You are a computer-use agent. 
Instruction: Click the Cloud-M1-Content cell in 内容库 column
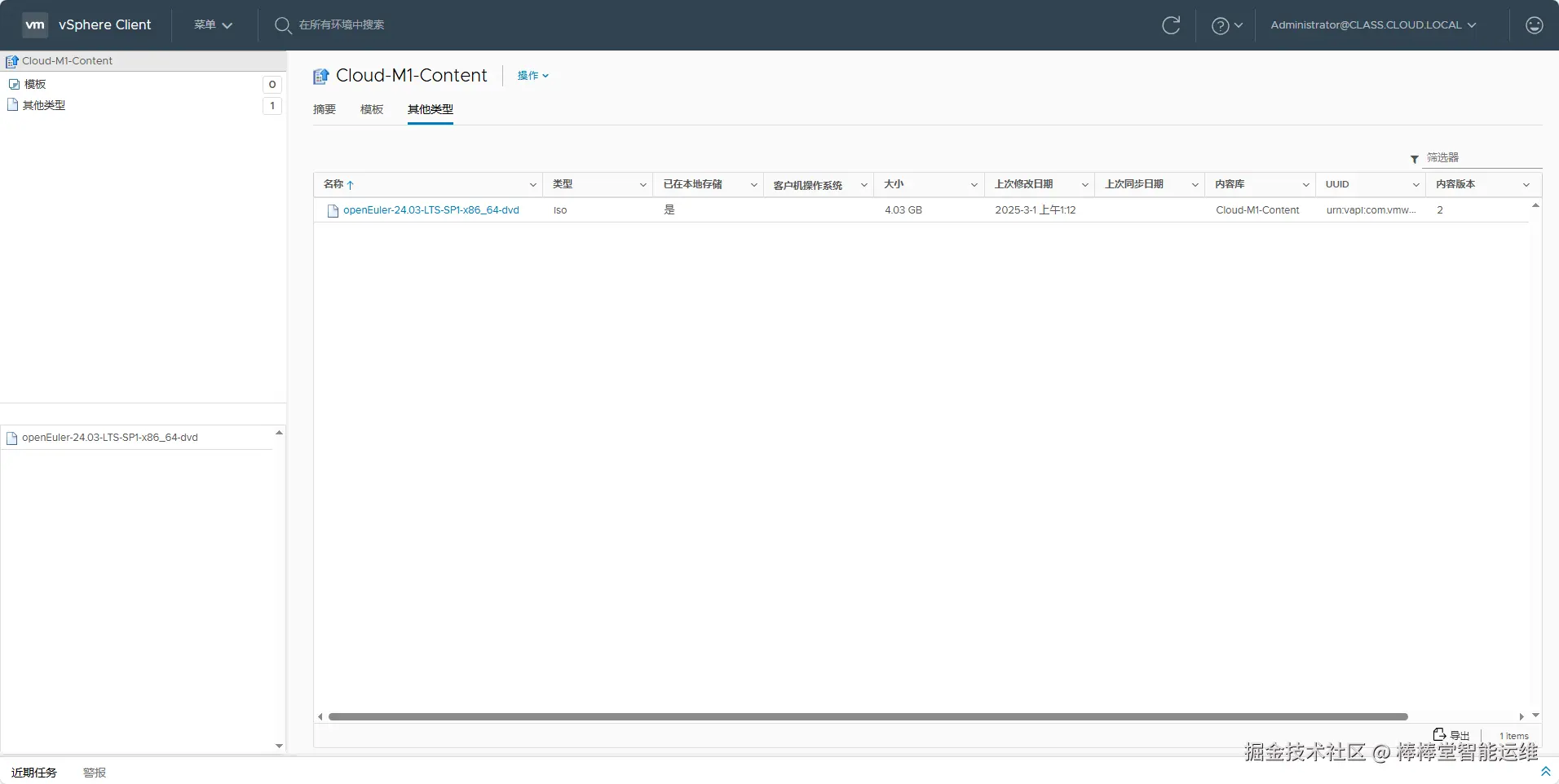pyautogui.click(x=1257, y=210)
